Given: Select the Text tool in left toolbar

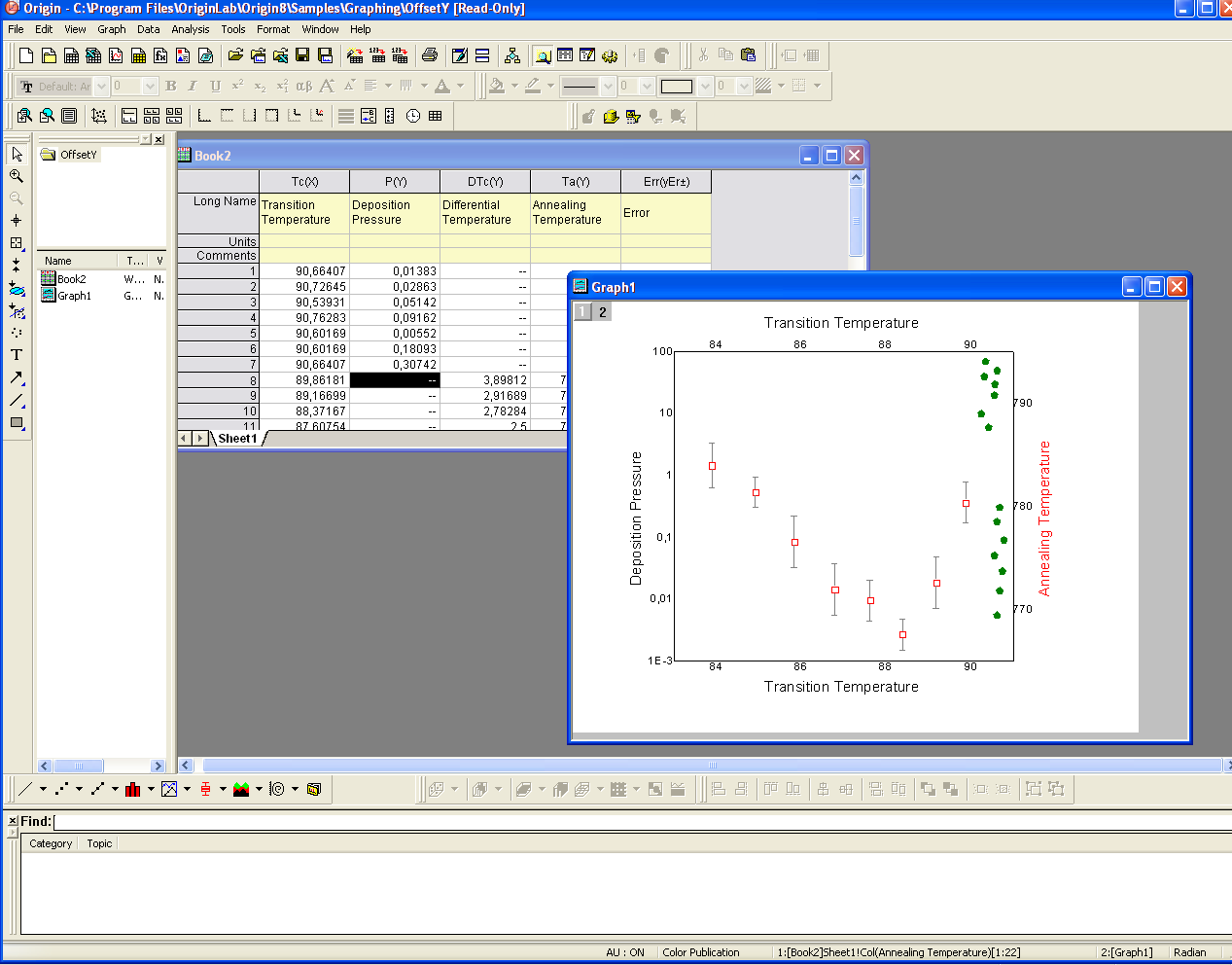Looking at the screenshot, I should coord(17,355).
